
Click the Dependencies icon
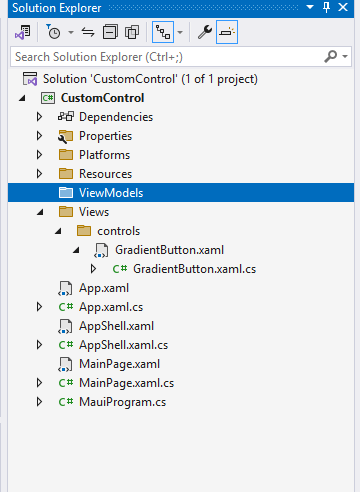pyautogui.click(x=66, y=117)
